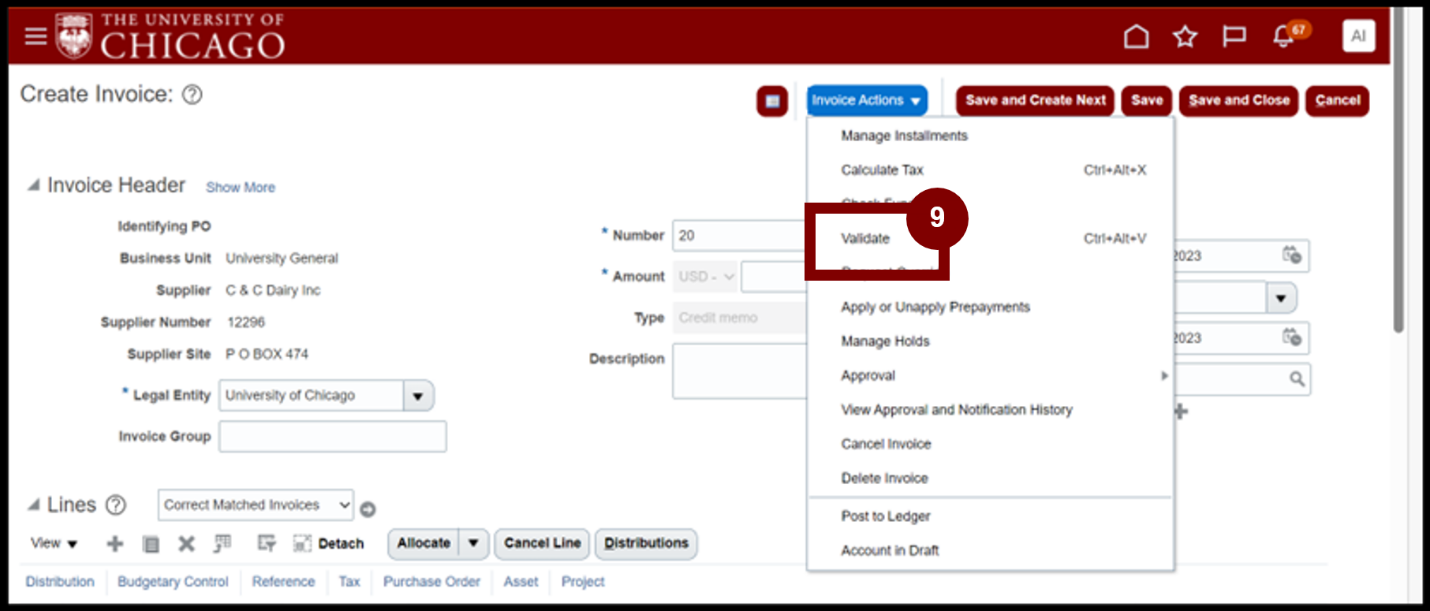This screenshot has height=611, width=1430.
Task: Click the Save and Create Next button
Action: click(1035, 101)
